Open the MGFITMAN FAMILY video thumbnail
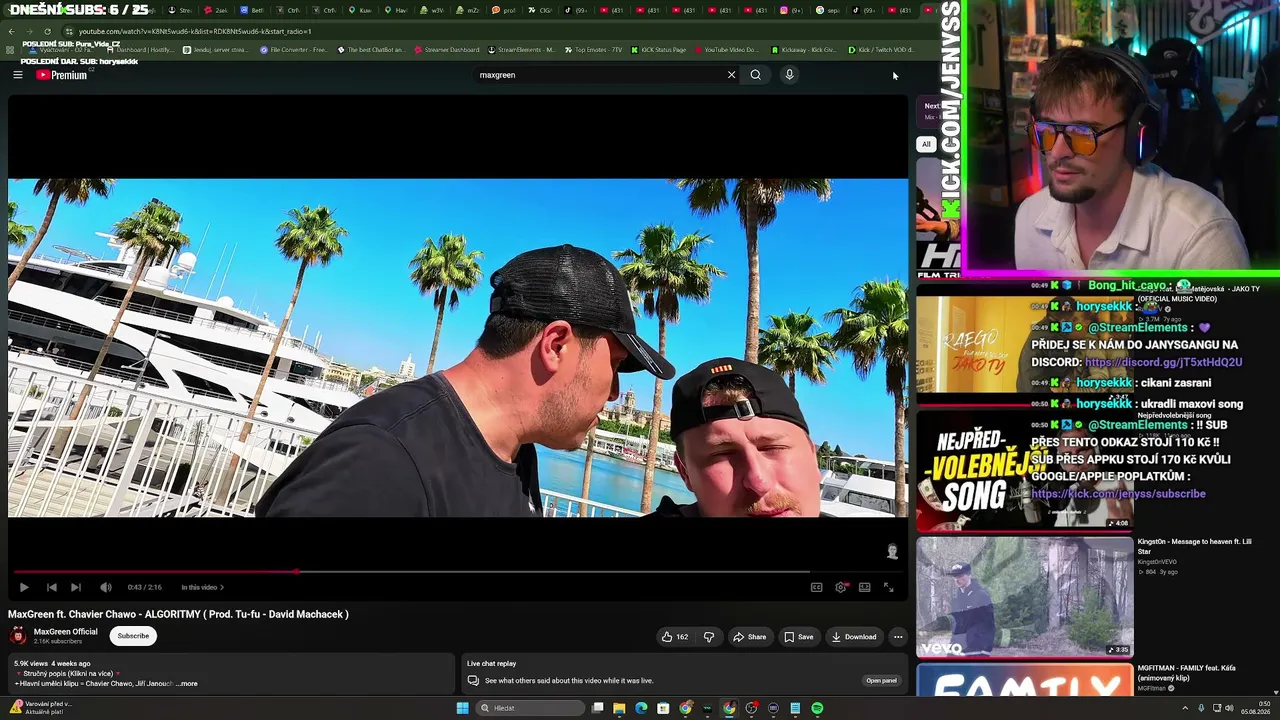The width and height of the screenshot is (1280, 720). [x=1025, y=680]
